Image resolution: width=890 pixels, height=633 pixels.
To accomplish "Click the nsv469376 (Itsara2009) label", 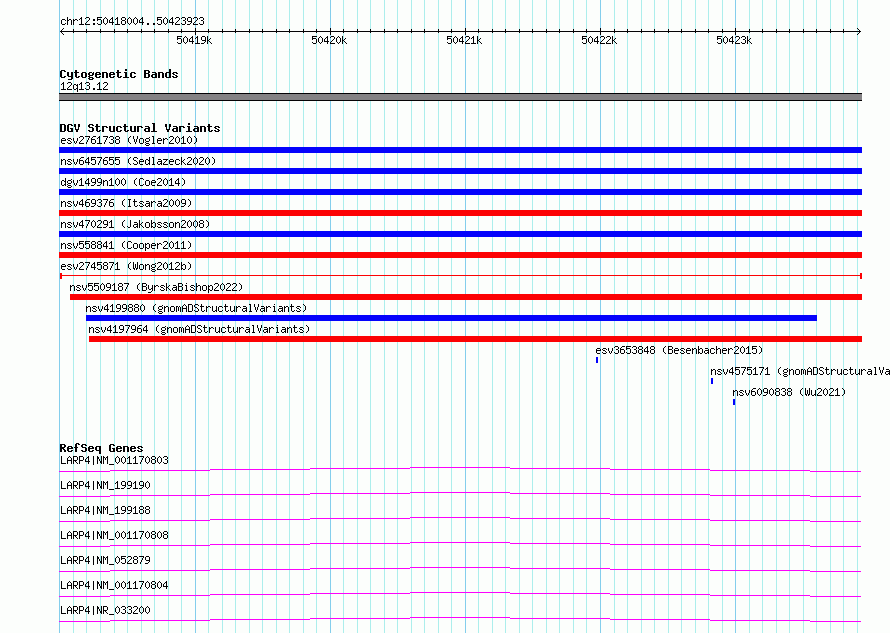I will point(126,203).
